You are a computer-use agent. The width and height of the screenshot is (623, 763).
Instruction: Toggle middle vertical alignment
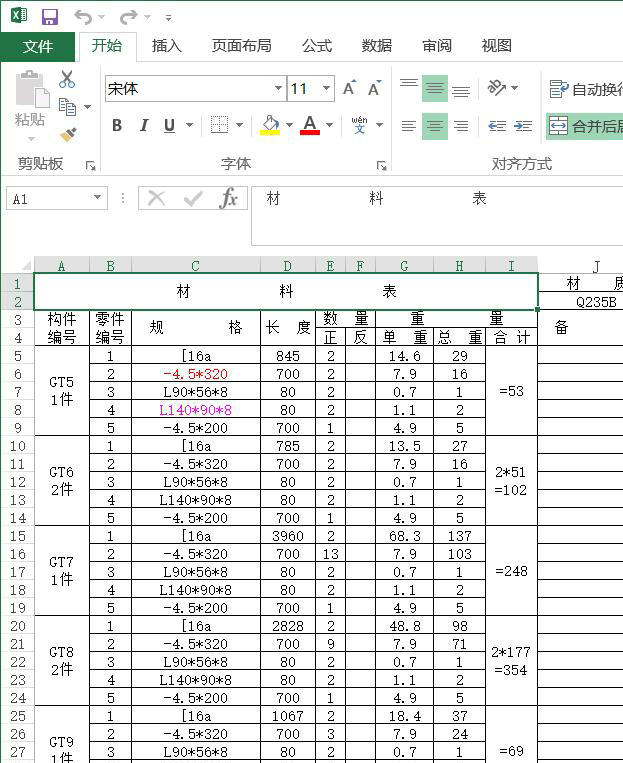[435, 89]
